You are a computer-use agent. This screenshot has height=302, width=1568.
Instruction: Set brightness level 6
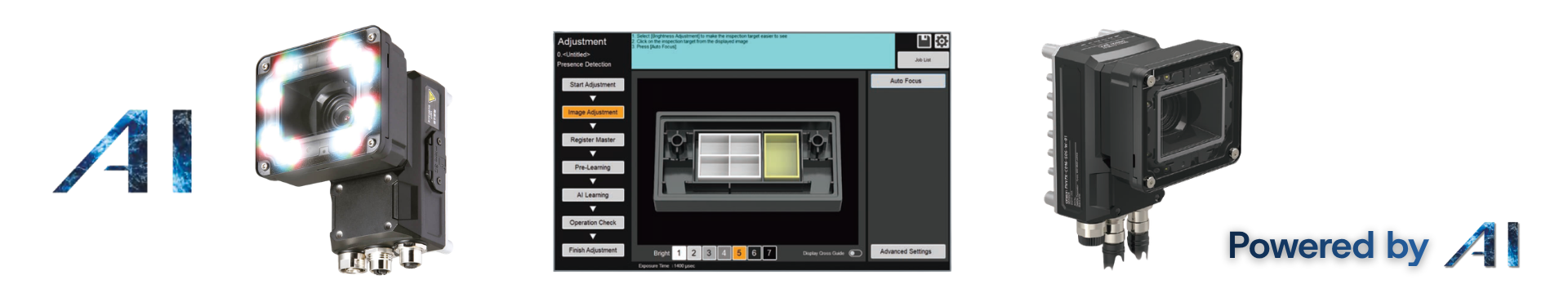click(x=754, y=253)
